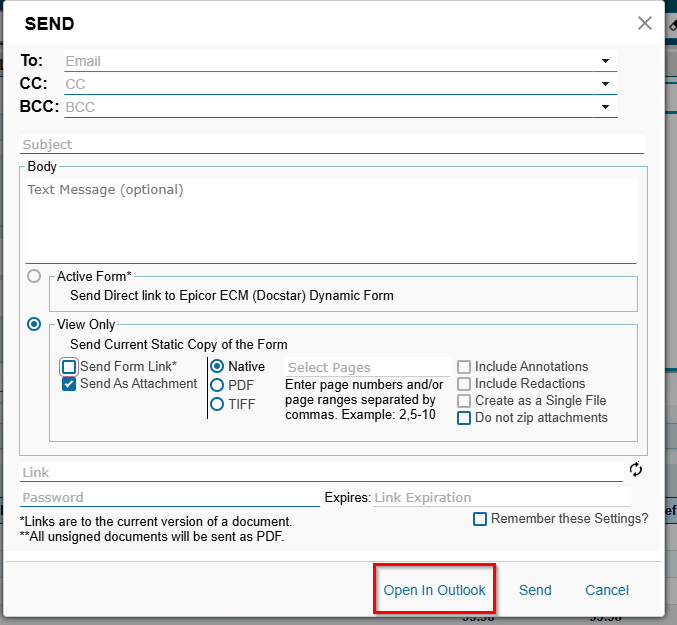Enable the Send Form Link checkbox
This screenshot has height=625, width=677.
(x=69, y=367)
